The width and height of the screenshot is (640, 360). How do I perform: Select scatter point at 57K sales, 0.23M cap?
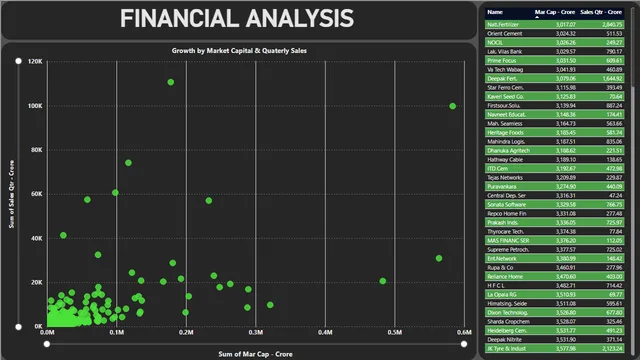[x=209, y=200]
